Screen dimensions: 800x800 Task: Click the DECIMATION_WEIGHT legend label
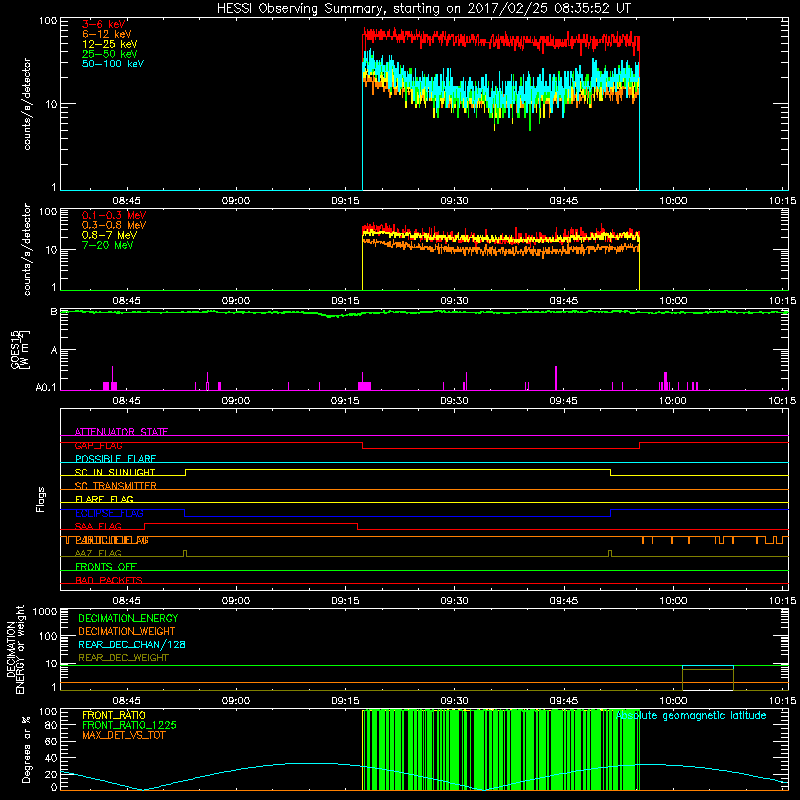pyautogui.click(x=127, y=632)
